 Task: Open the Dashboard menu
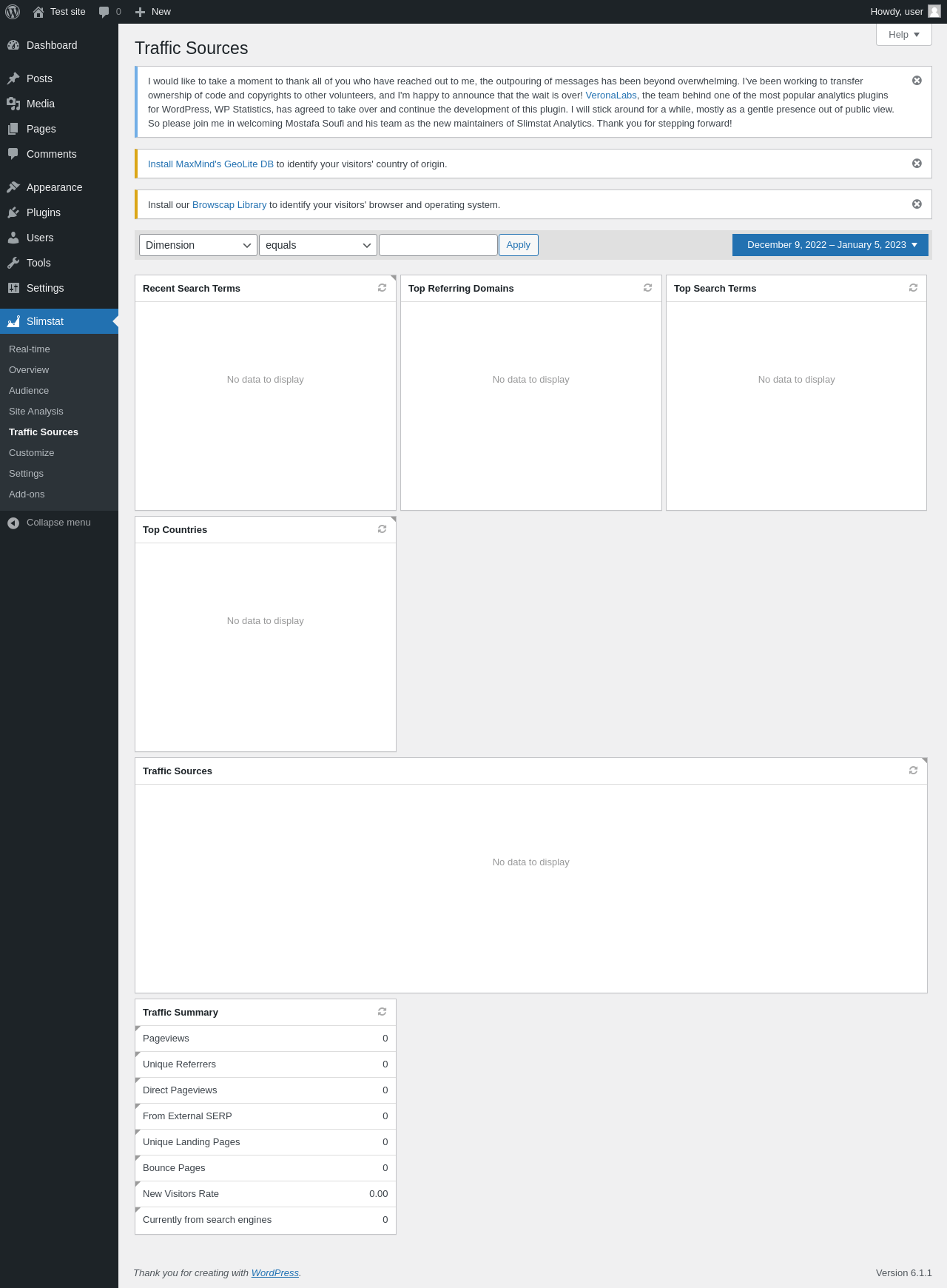(x=59, y=45)
